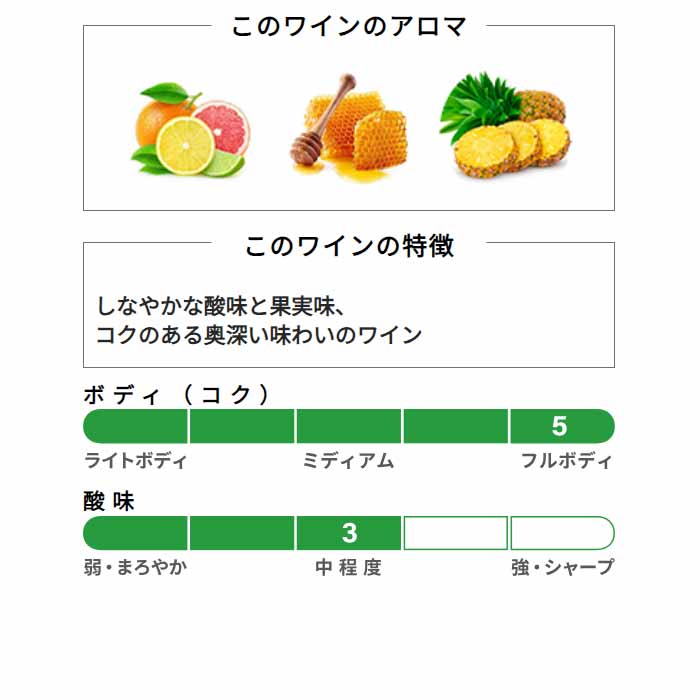Image resolution: width=700 pixels, height=700 pixels.
Task: Click the middle segment of body bar
Action: point(349,426)
